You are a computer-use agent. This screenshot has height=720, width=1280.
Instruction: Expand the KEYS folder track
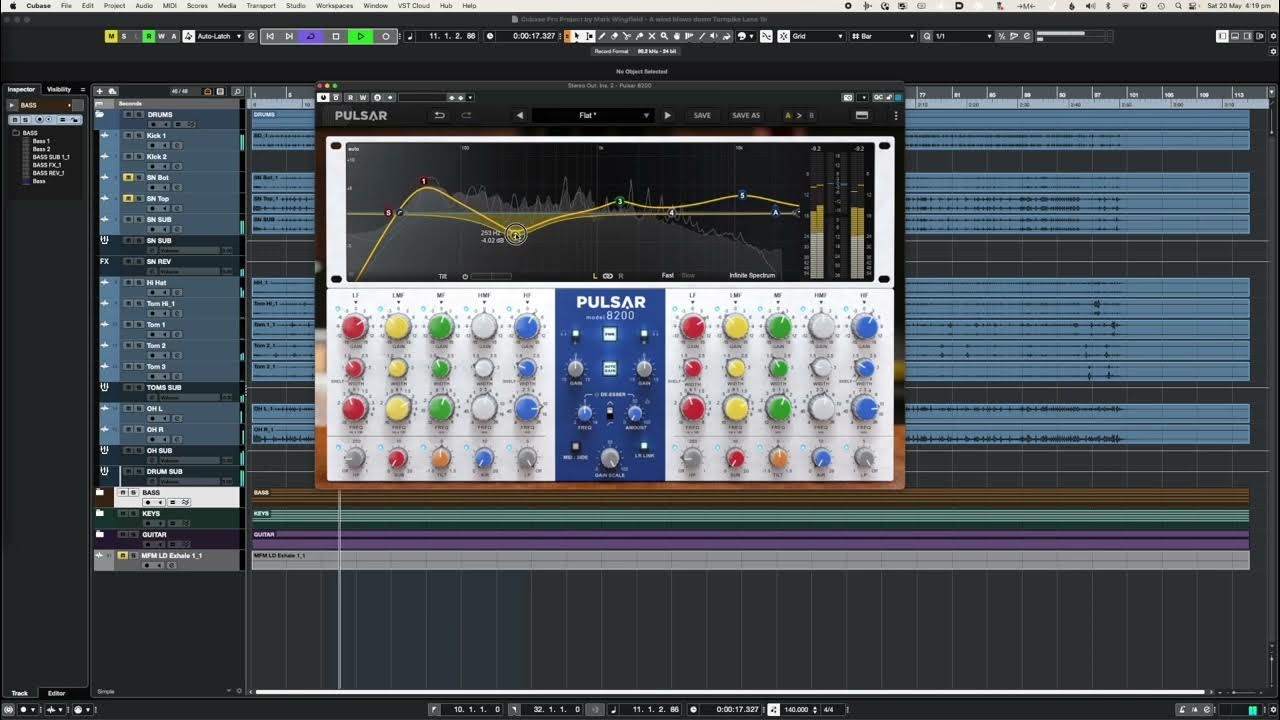pos(100,513)
